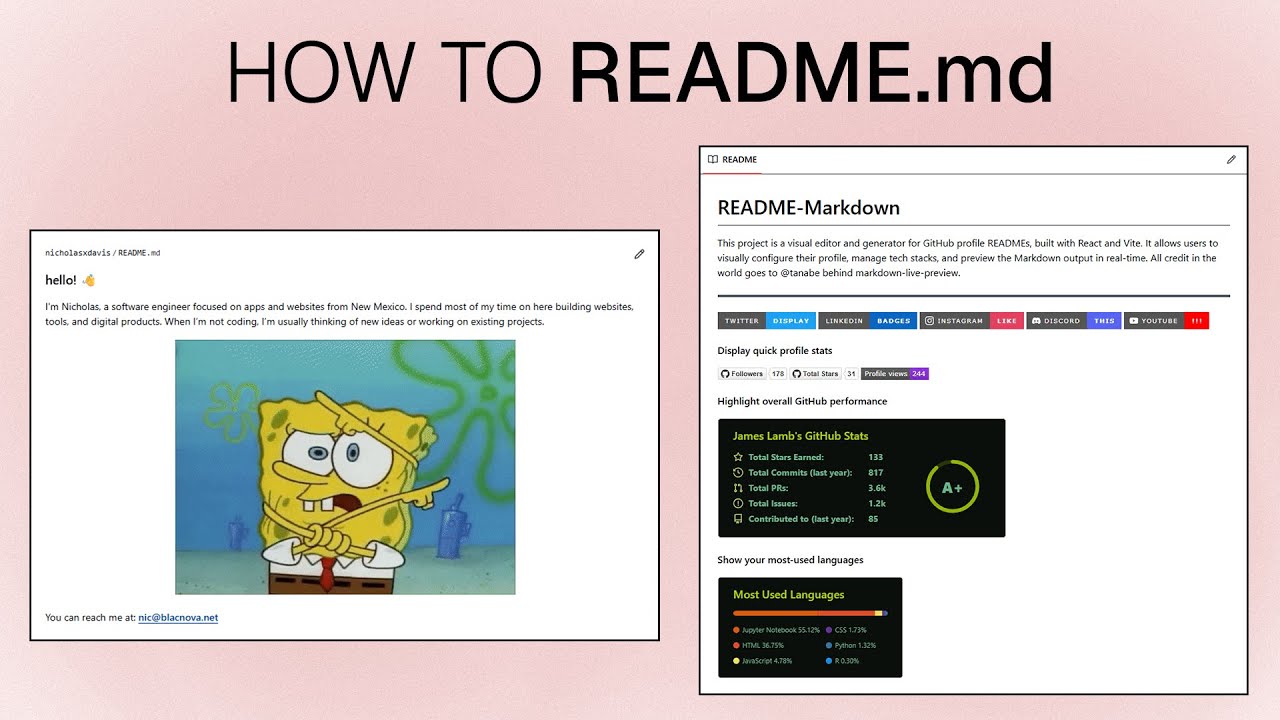Click James Lamb's GitHub Stats card
This screenshot has height=720, width=1280.
pos(861,478)
